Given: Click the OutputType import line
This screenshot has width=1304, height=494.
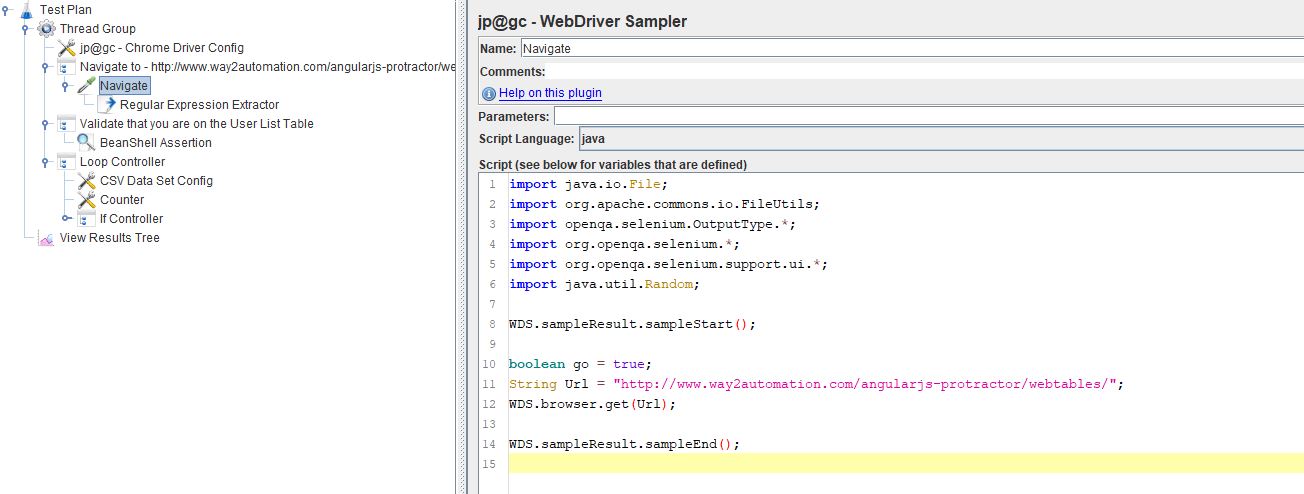Looking at the screenshot, I should pyautogui.click(x=652, y=224).
